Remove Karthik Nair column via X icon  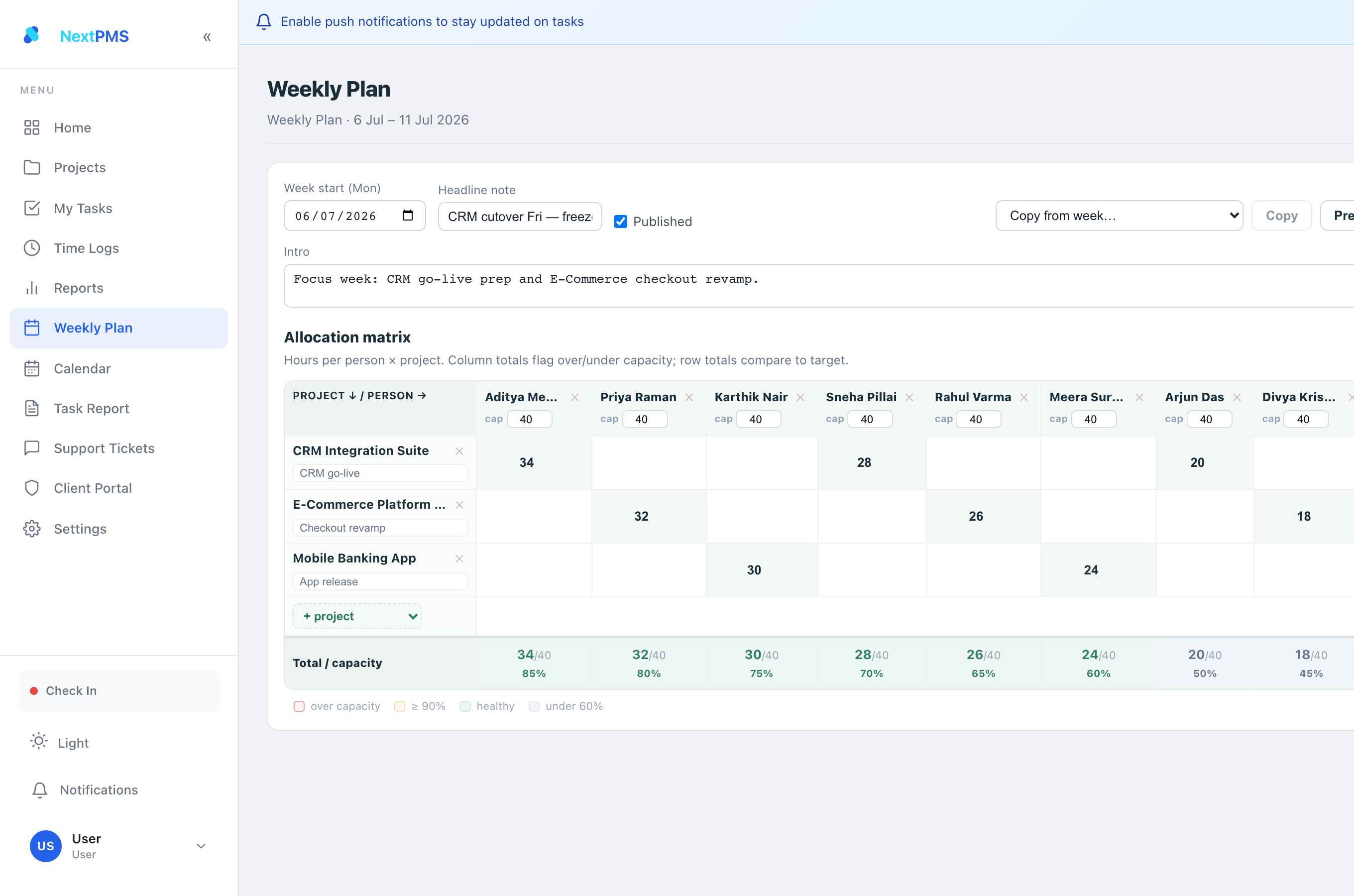coord(800,397)
